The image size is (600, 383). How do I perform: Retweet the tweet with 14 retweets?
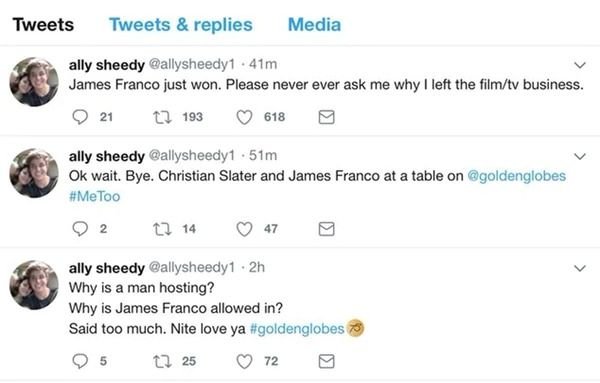tap(162, 229)
